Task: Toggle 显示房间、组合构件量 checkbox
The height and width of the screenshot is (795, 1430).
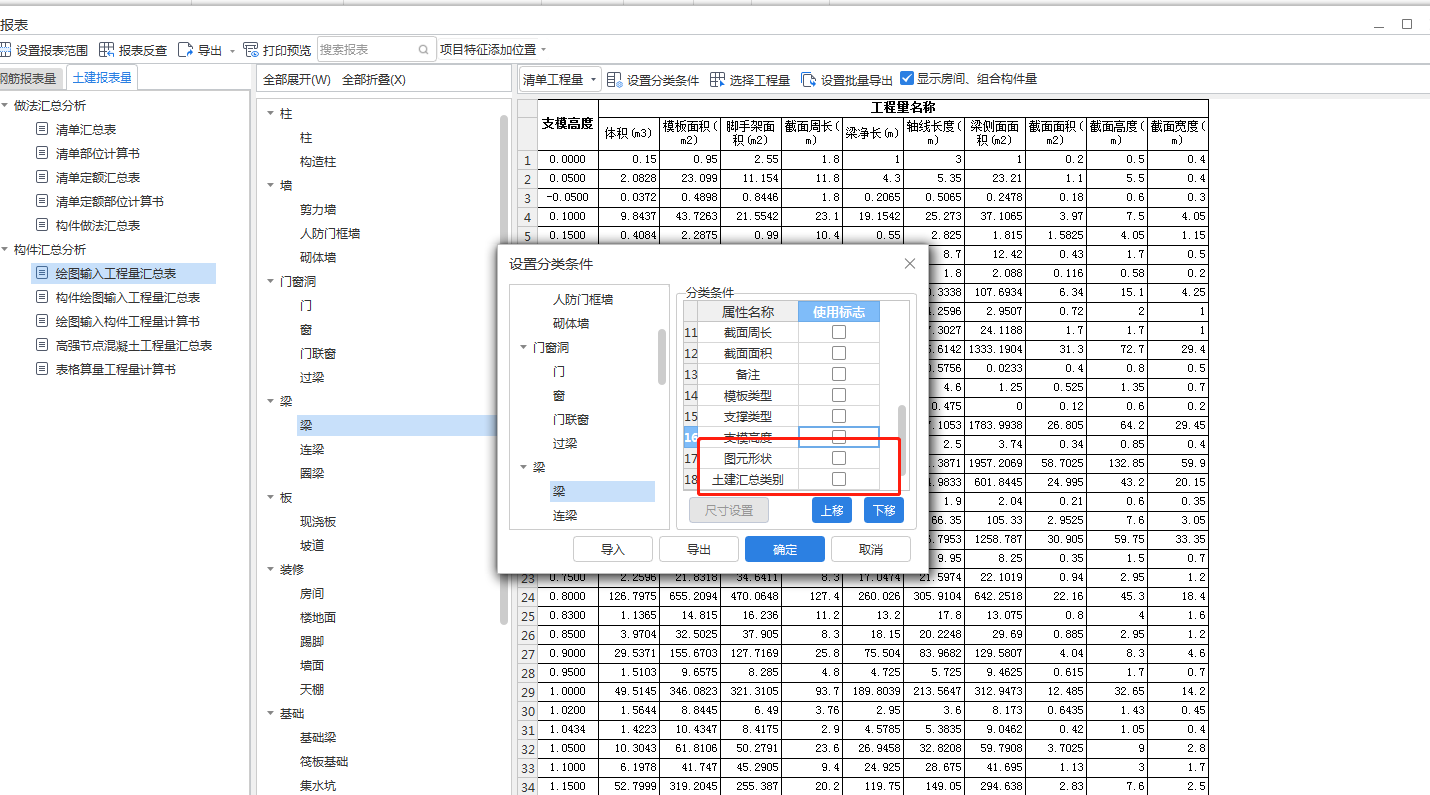Action: pyautogui.click(x=907, y=78)
